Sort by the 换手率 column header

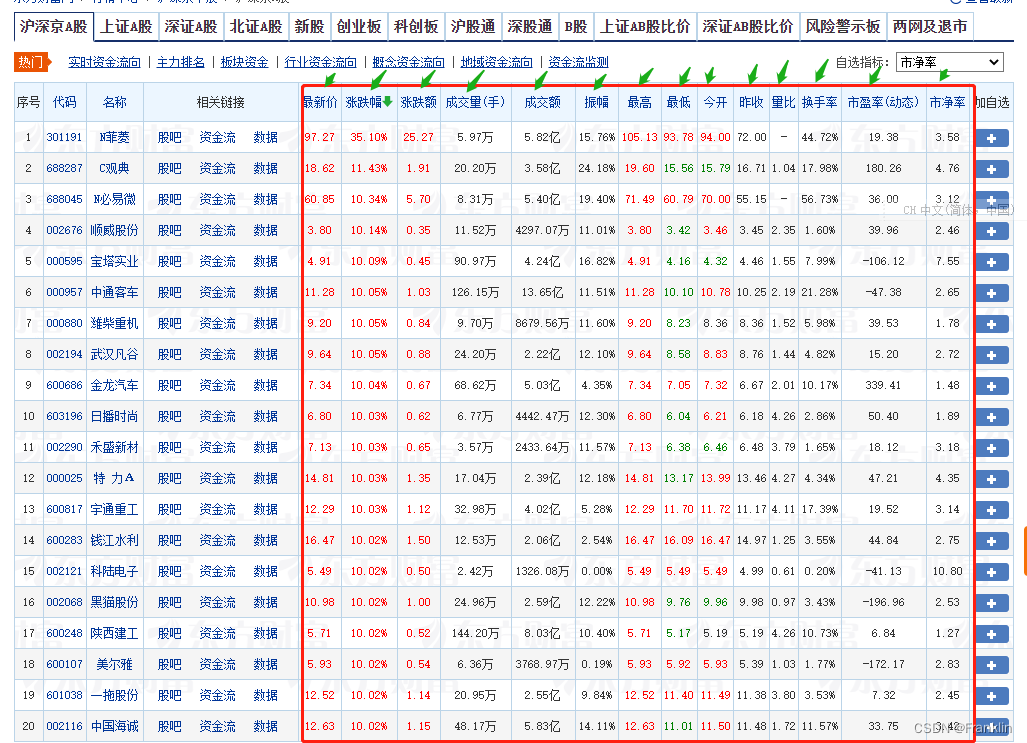pos(819,102)
